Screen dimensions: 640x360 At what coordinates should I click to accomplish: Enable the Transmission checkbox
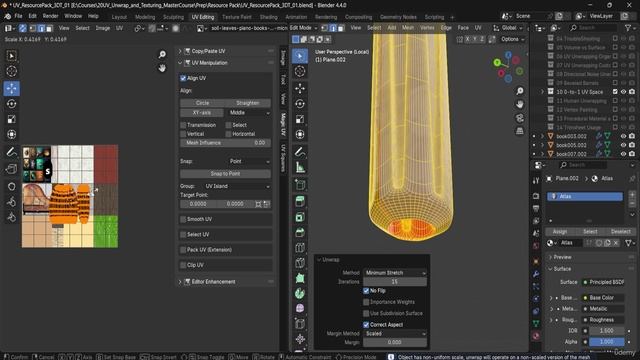[183, 125]
